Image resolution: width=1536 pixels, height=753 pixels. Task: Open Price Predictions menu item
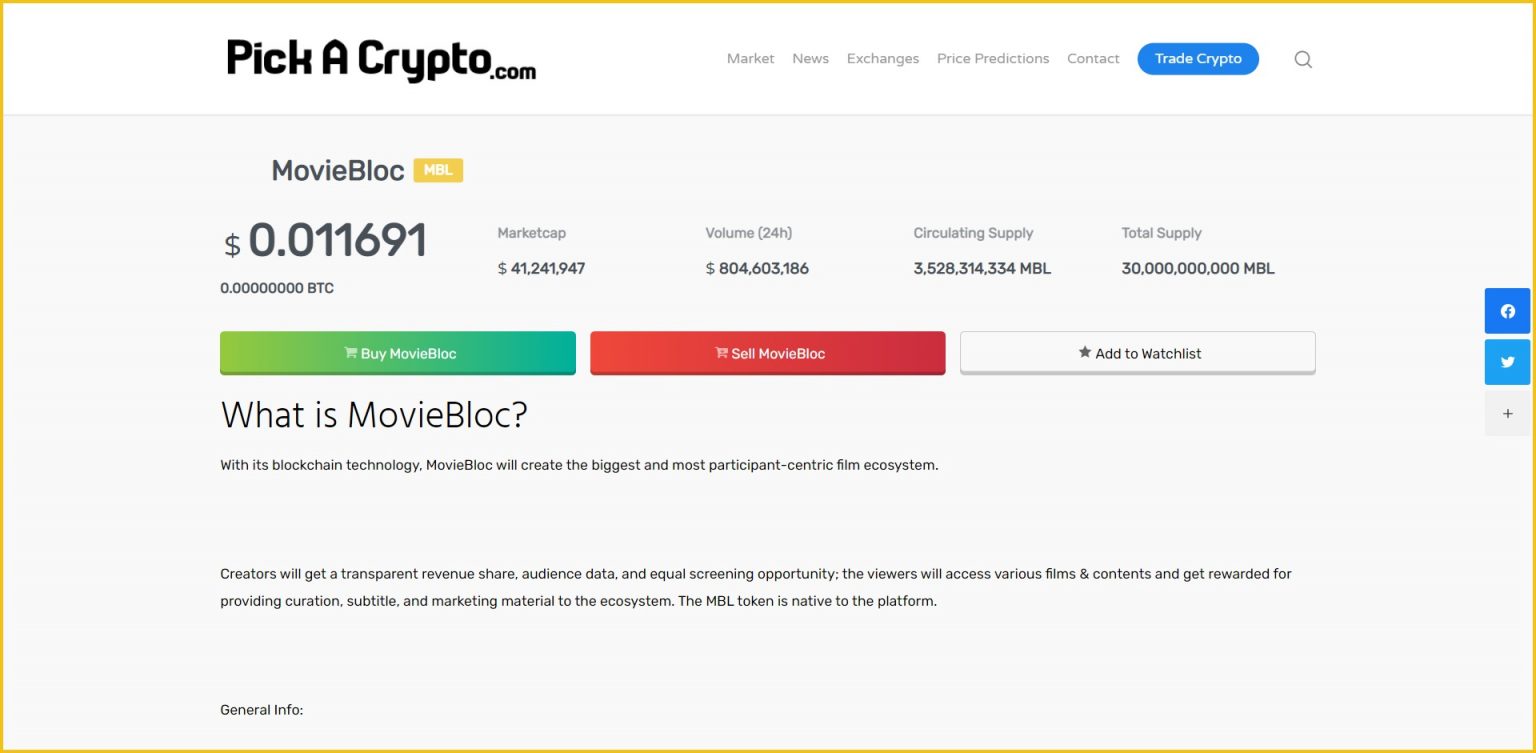tap(993, 59)
